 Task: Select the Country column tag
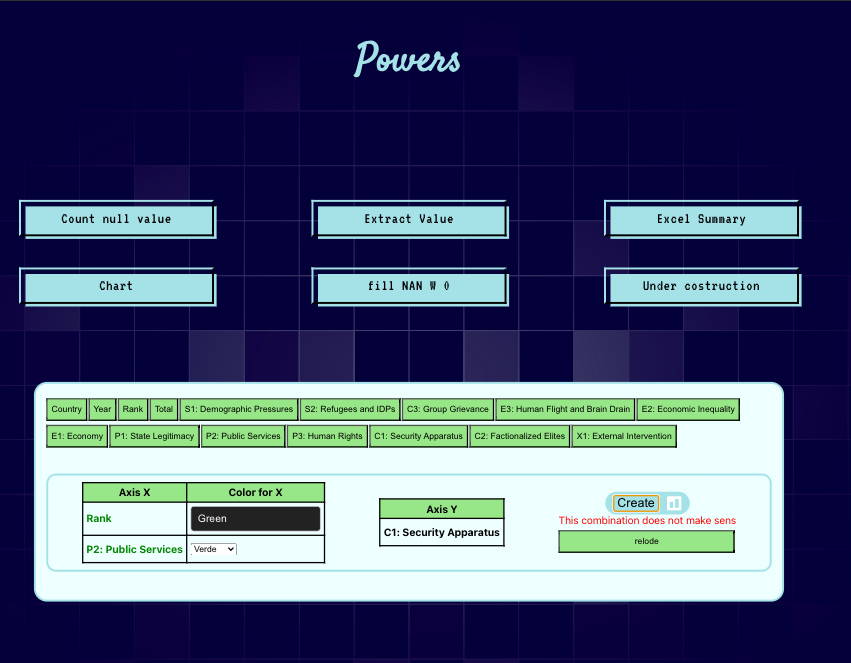[67, 409]
